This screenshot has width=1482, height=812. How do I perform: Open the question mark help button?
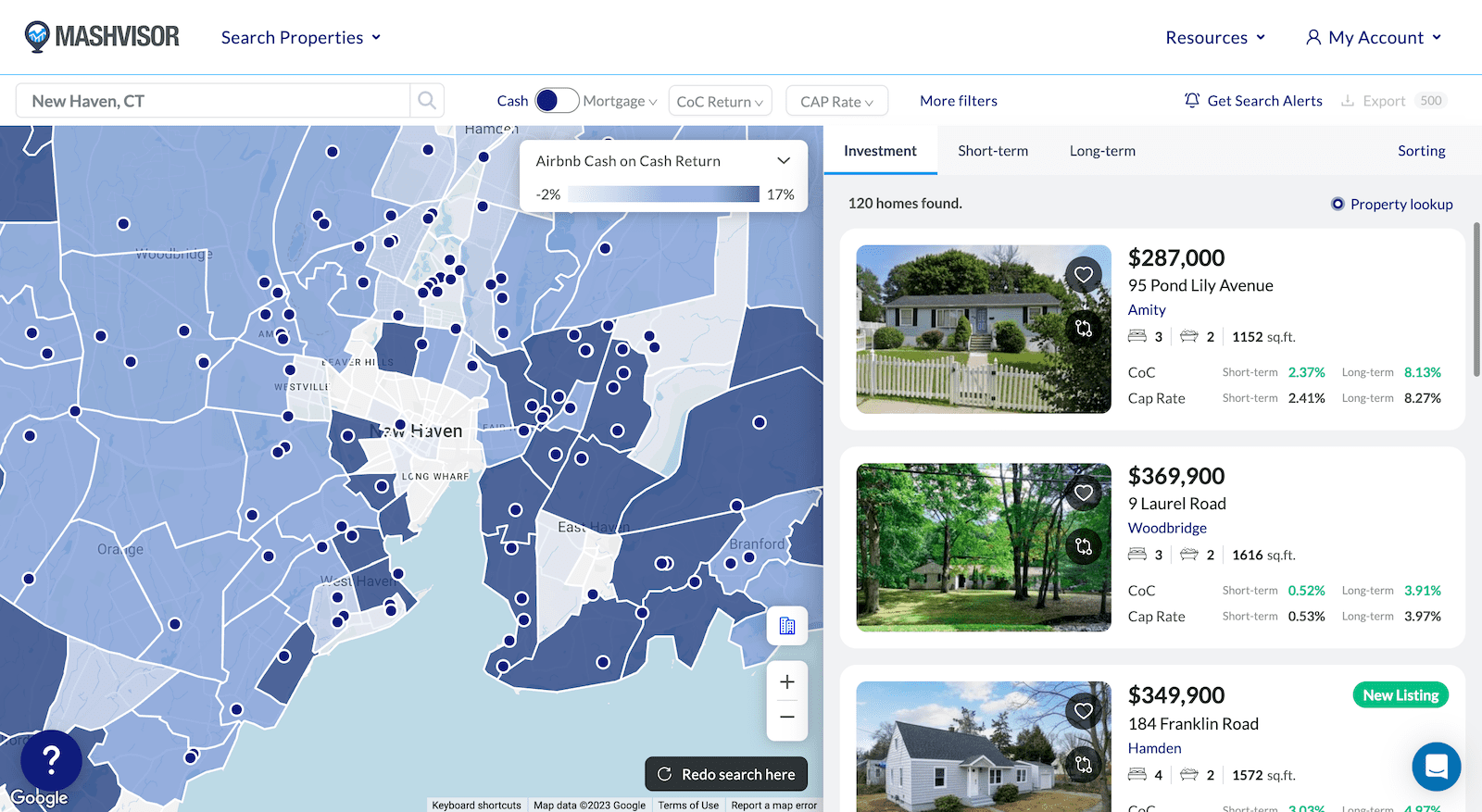pyautogui.click(x=52, y=760)
